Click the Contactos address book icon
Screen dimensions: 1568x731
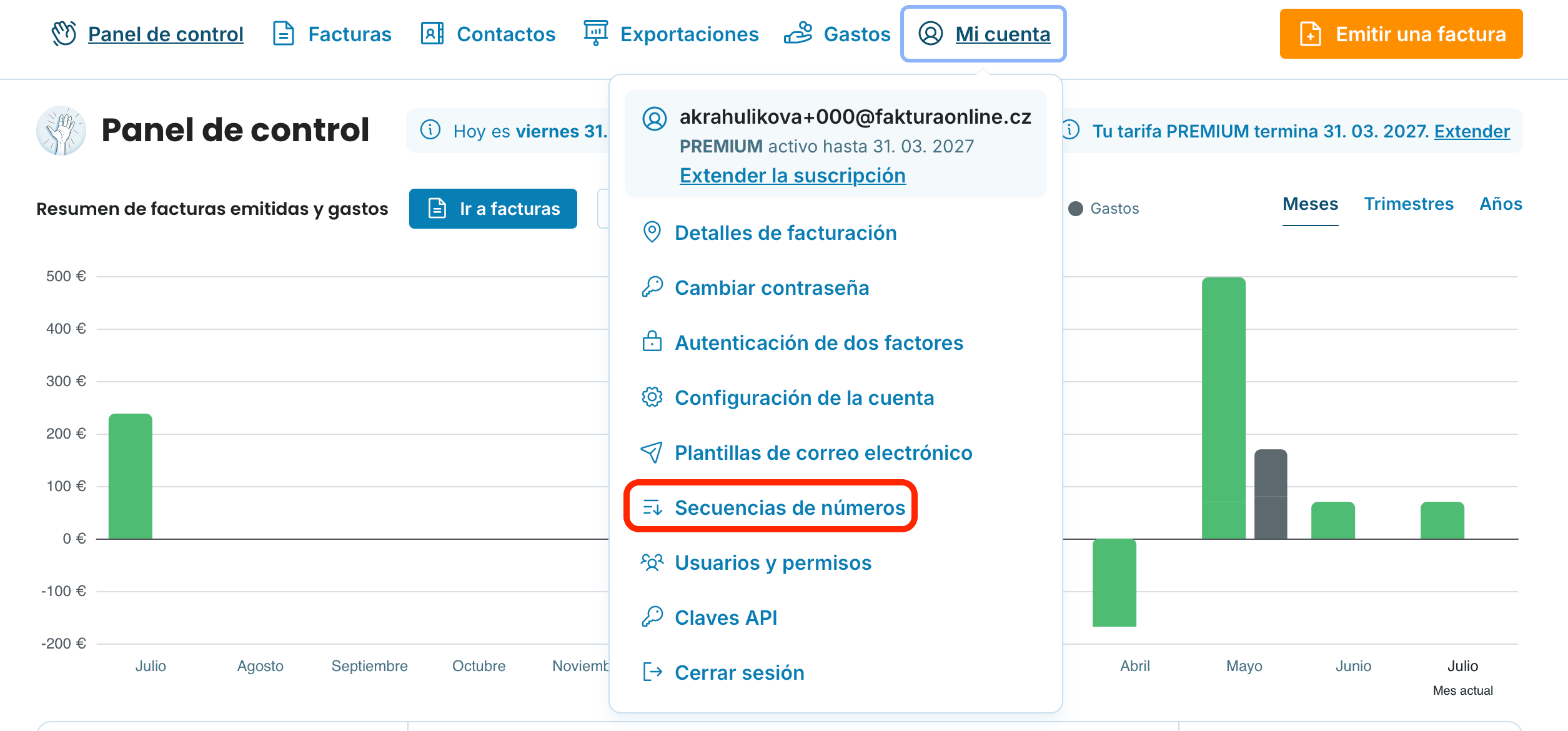[x=432, y=34]
